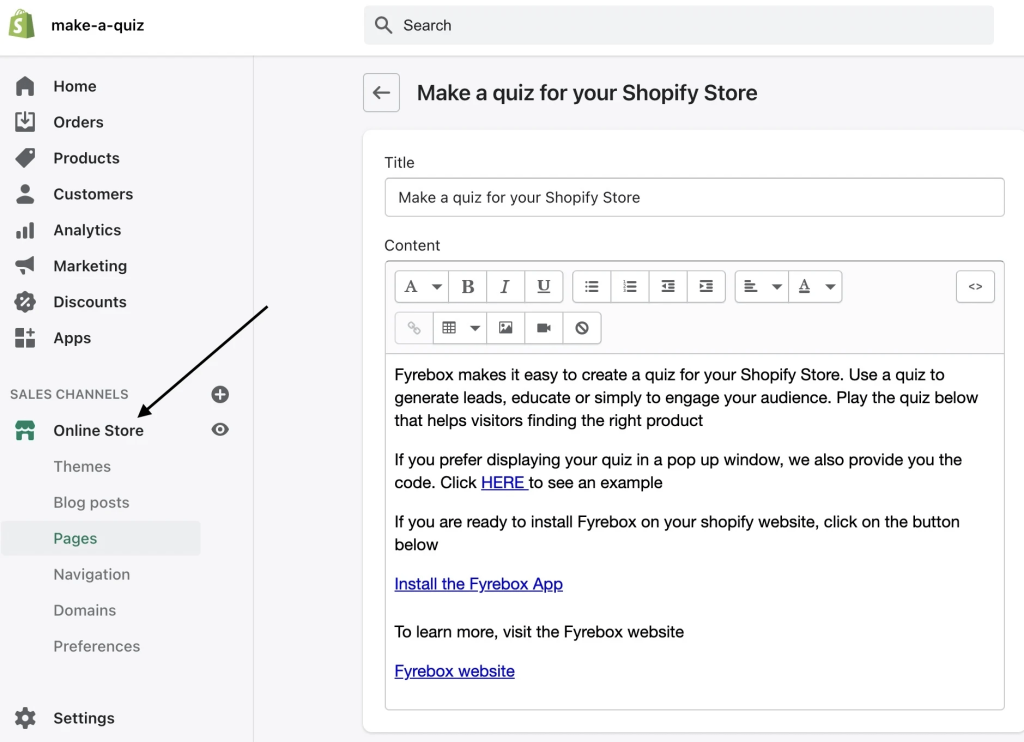Open Themes under Online Store
The width and height of the screenshot is (1024, 742).
coord(82,466)
